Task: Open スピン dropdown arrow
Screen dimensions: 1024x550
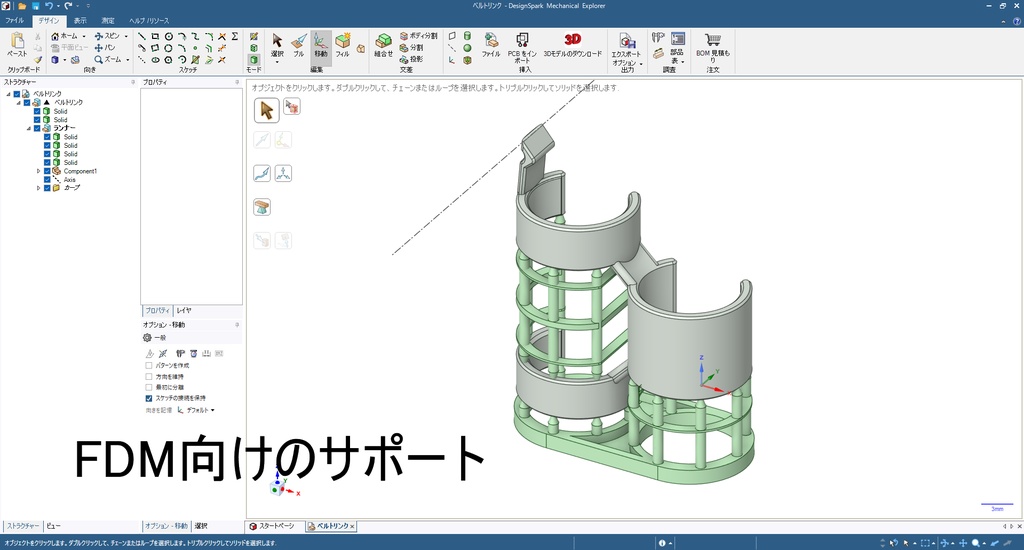Action: 126,37
